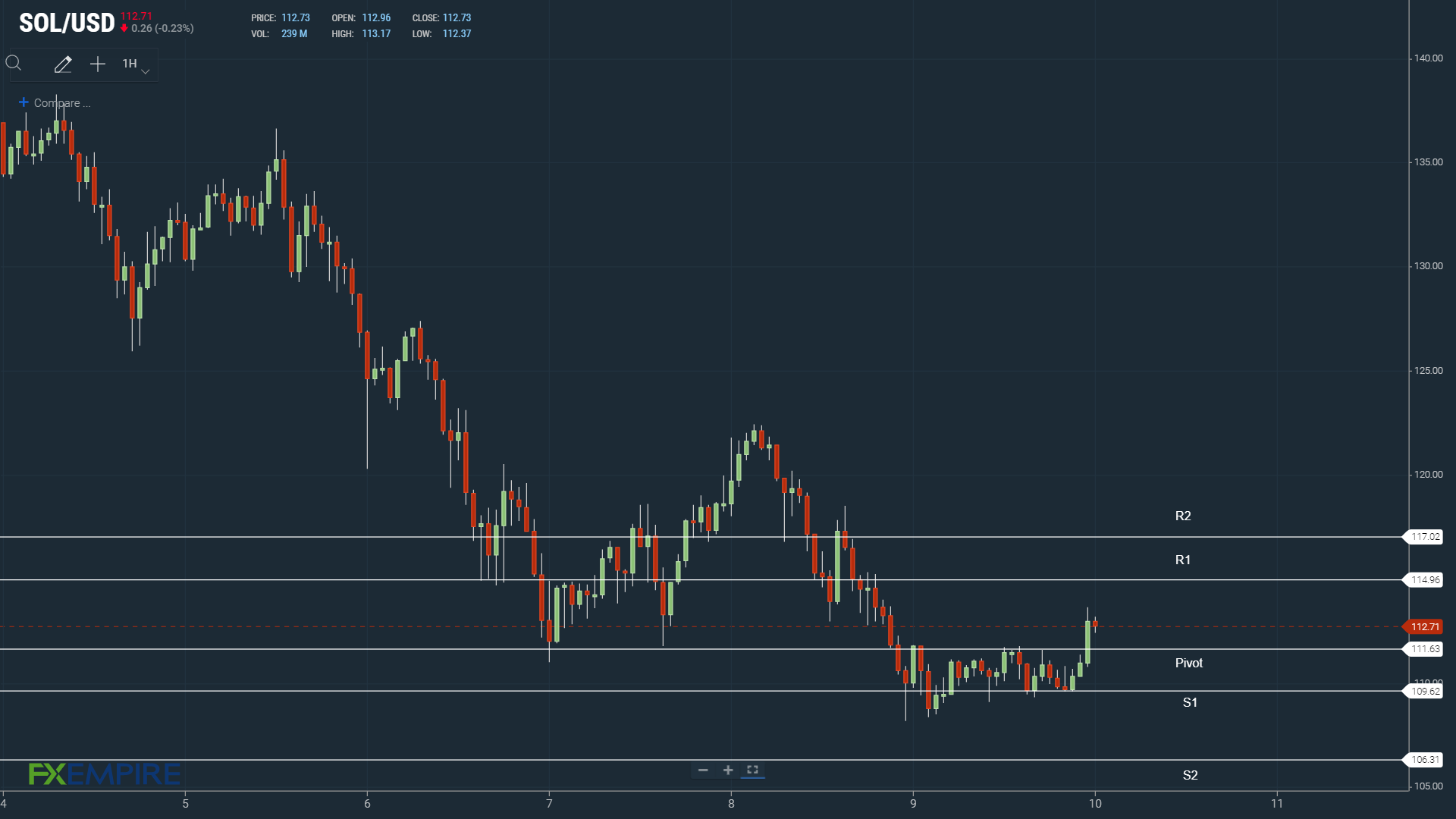
Task: Click the OPEN 112.96 value
Action: pyautogui.click(x=376, y=18)
